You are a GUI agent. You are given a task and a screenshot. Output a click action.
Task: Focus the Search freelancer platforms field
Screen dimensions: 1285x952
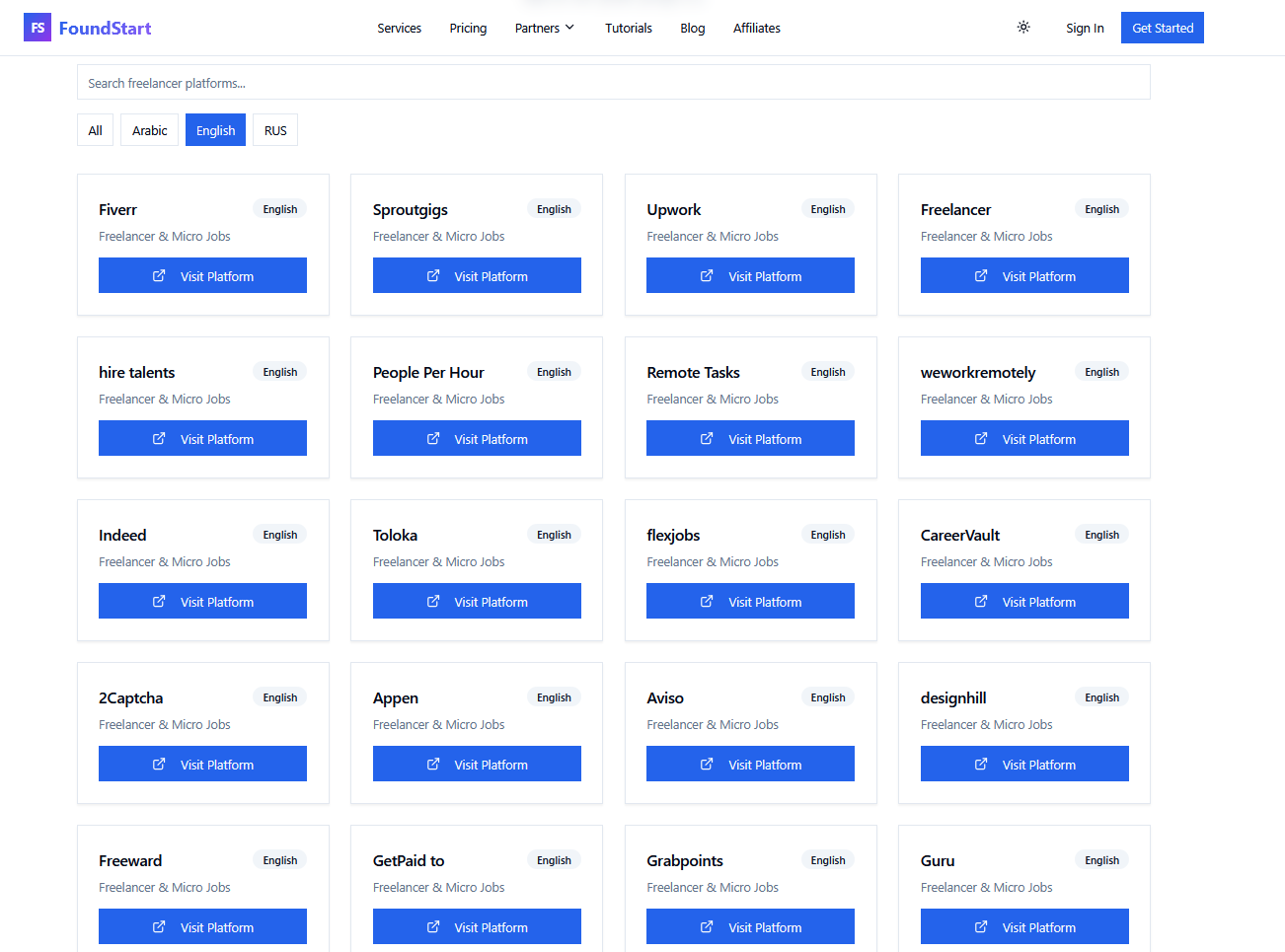pos(614,82)
